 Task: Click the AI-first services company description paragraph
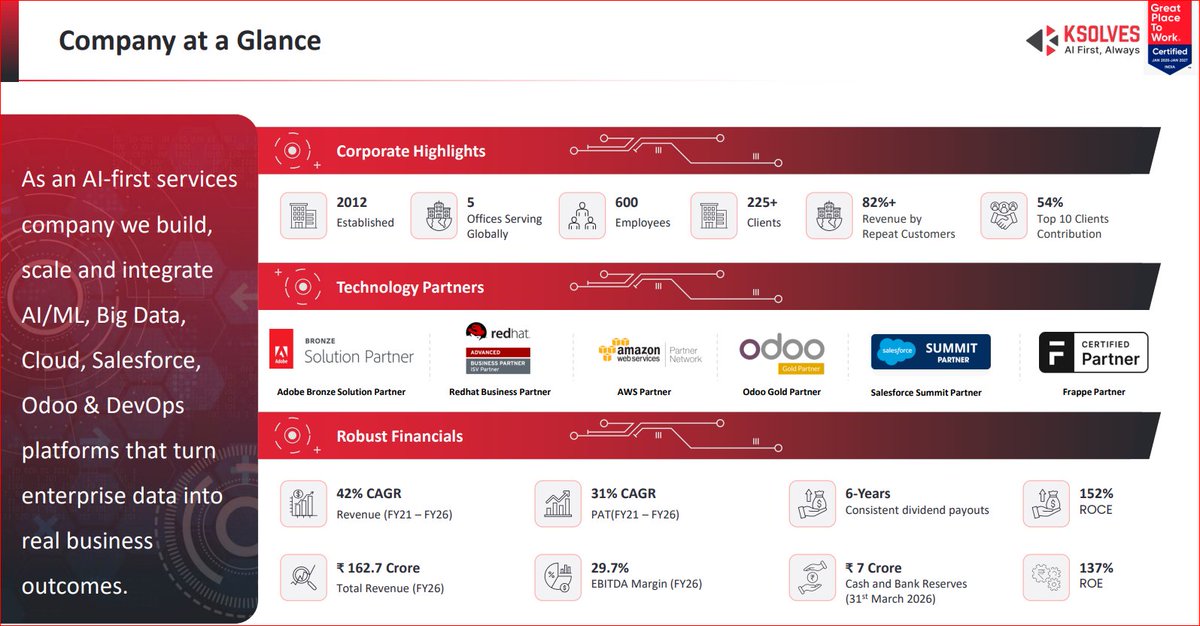pos(129,383)
